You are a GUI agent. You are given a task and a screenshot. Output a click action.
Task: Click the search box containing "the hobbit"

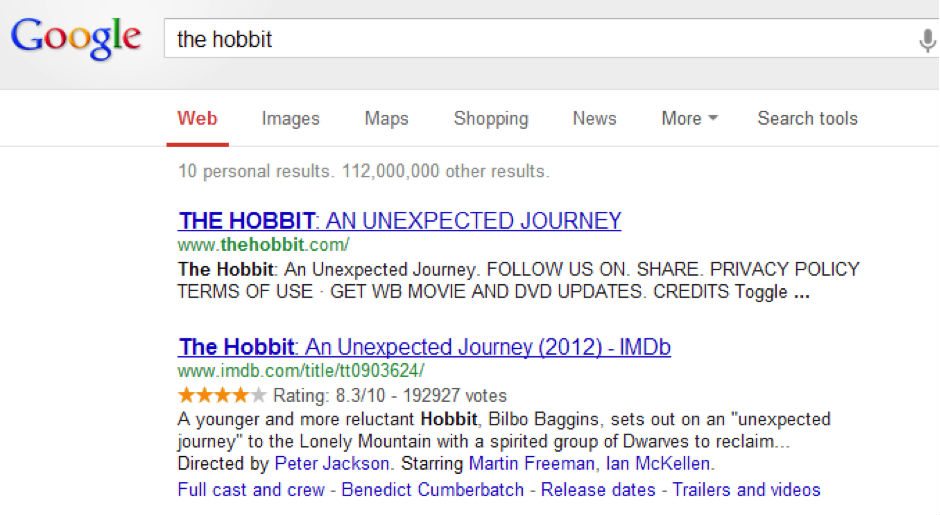point(540,40)
